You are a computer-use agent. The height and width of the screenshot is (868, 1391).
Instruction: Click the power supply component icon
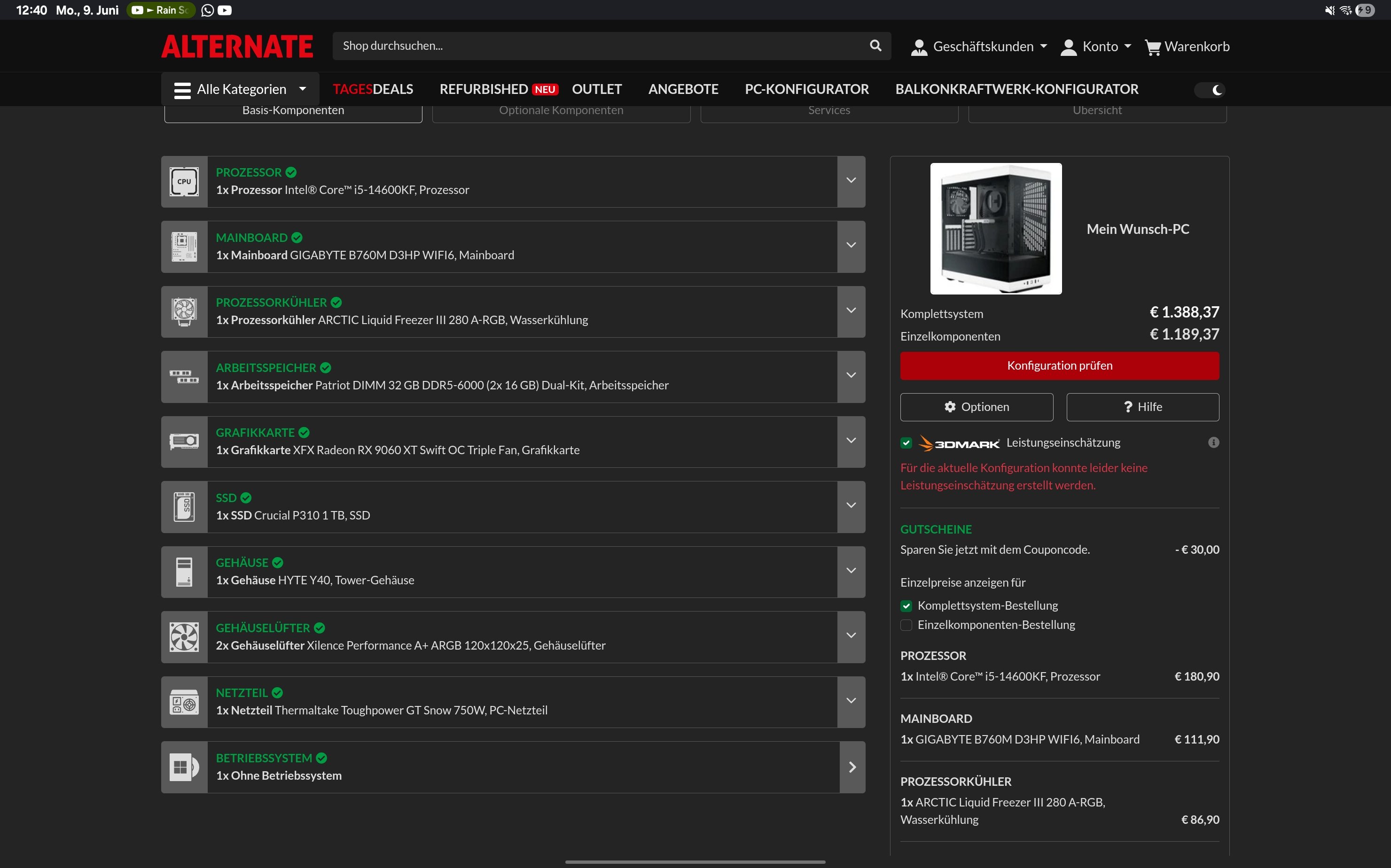[x=184, y=702]
